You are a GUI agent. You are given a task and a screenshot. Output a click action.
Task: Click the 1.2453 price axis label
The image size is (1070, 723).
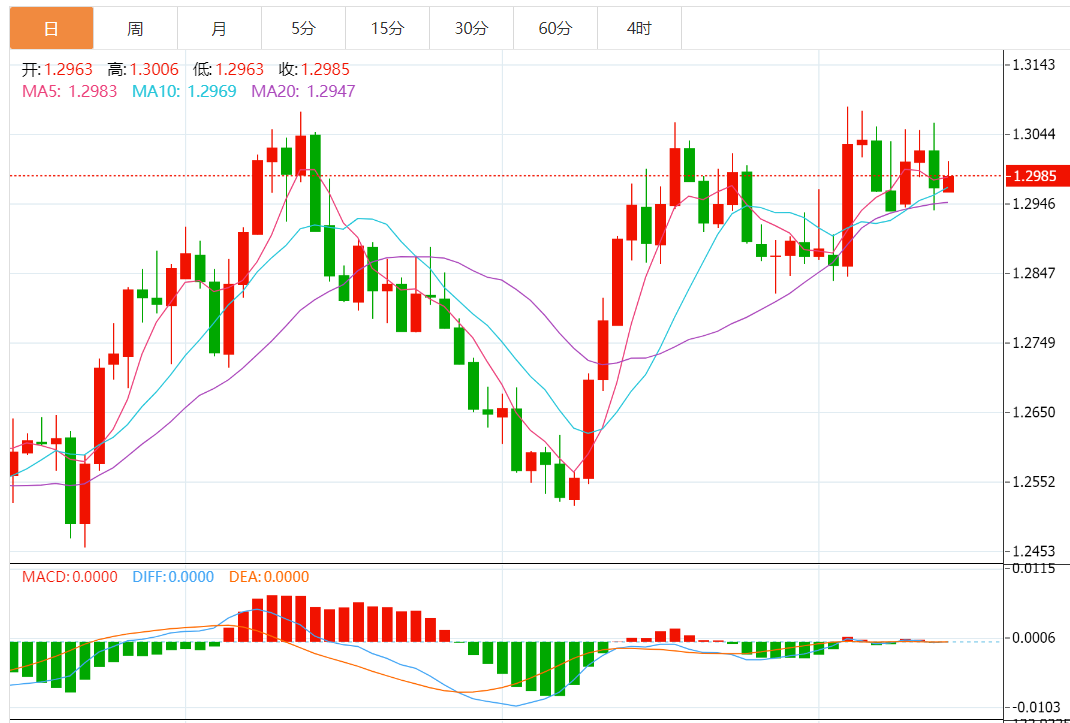coord(1035,551)
